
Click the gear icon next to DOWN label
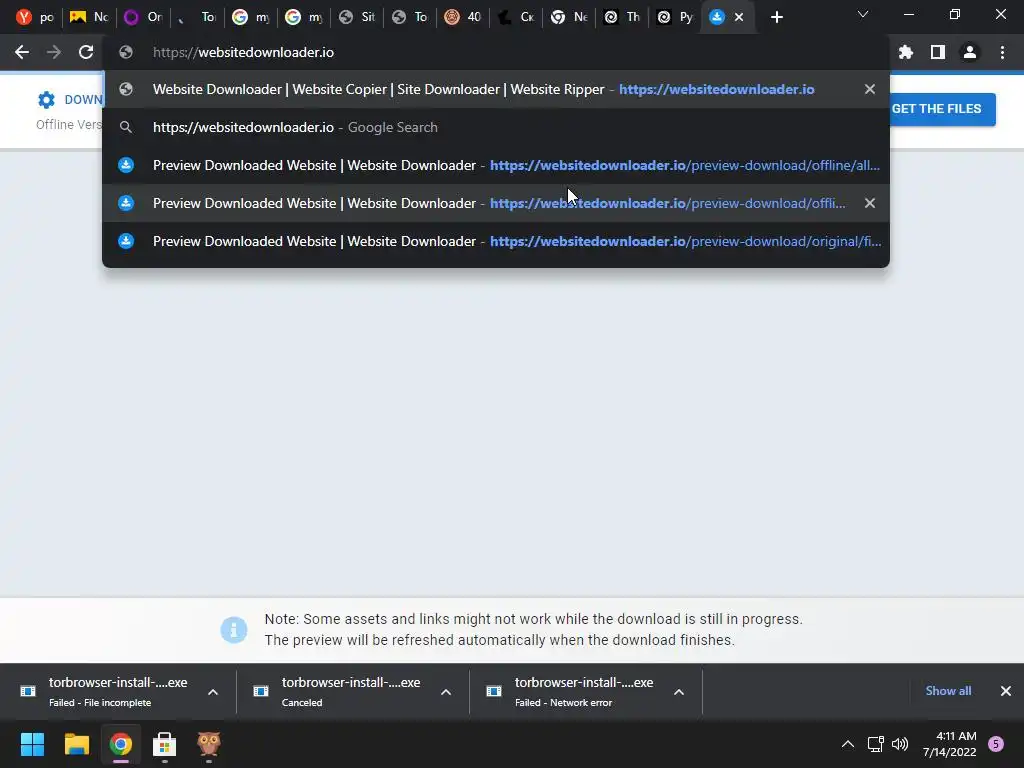pos(46,100)
